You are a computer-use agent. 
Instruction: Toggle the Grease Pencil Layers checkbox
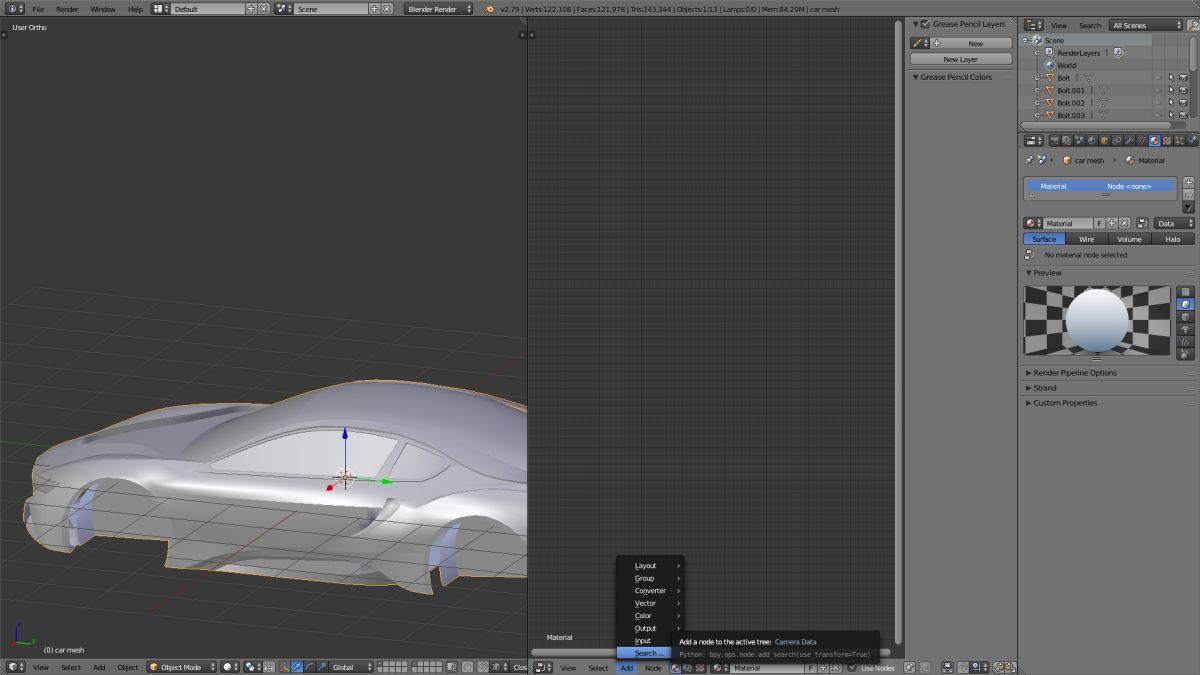pos(925,24)
